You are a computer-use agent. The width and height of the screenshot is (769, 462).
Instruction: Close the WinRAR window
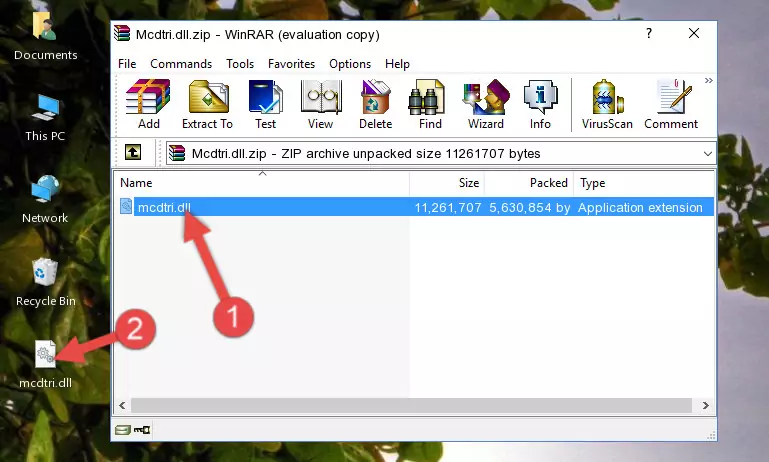(693, 33)
